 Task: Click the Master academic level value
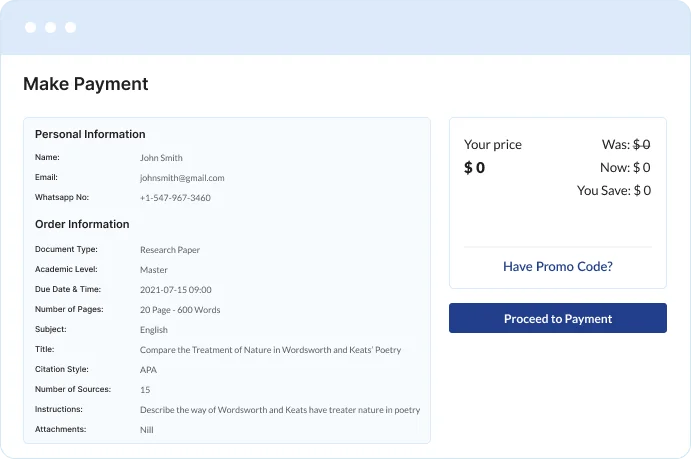click(154, 270)
